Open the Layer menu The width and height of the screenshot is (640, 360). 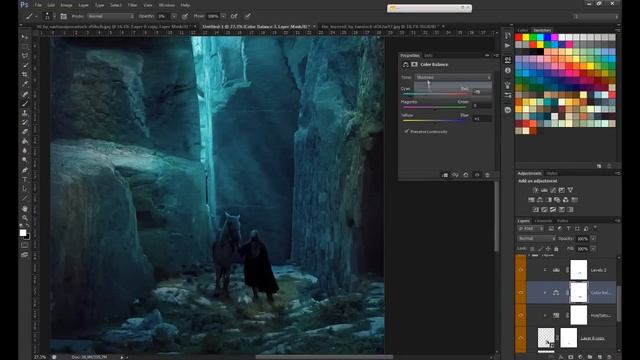click(83, 5)
